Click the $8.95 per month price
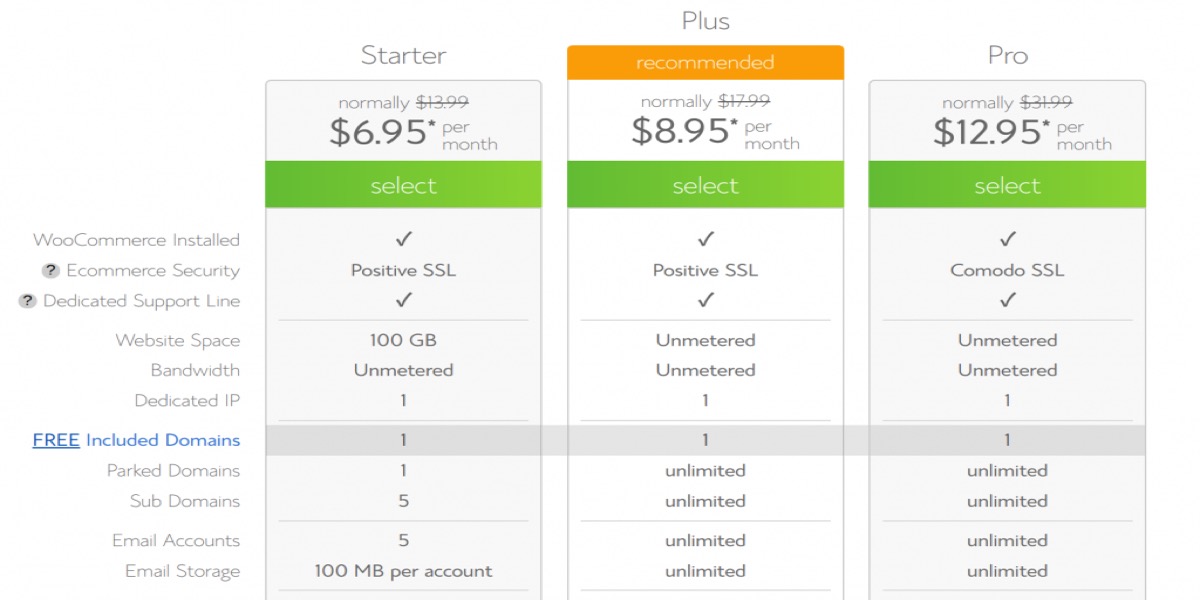1200x600 pixels. click(681, 132)
